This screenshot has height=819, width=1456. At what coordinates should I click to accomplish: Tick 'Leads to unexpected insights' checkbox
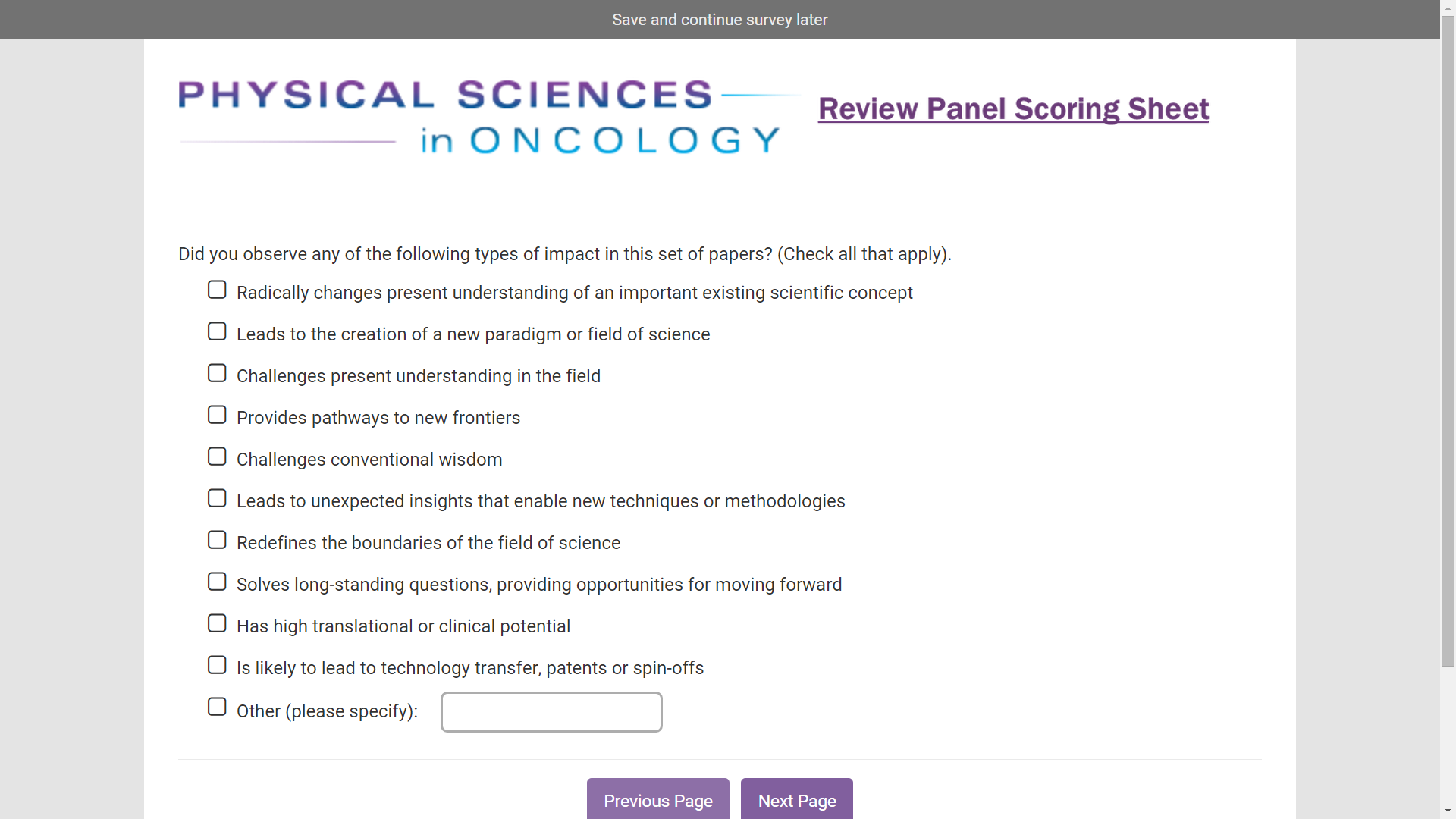coord(217,499)
